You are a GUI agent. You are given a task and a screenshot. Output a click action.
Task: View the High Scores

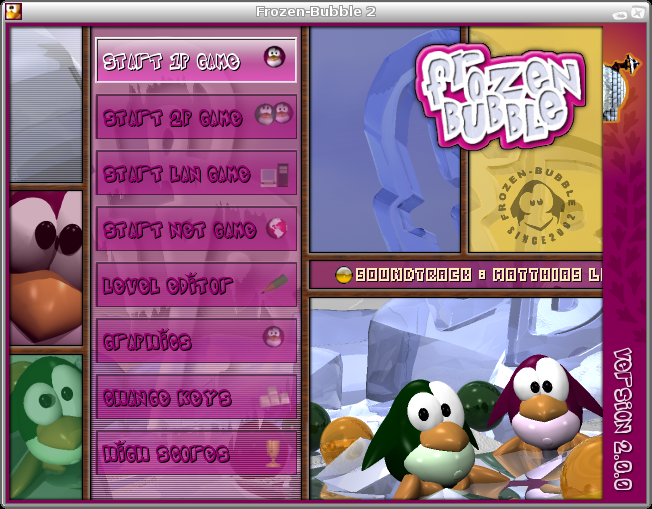pos(196,453)
